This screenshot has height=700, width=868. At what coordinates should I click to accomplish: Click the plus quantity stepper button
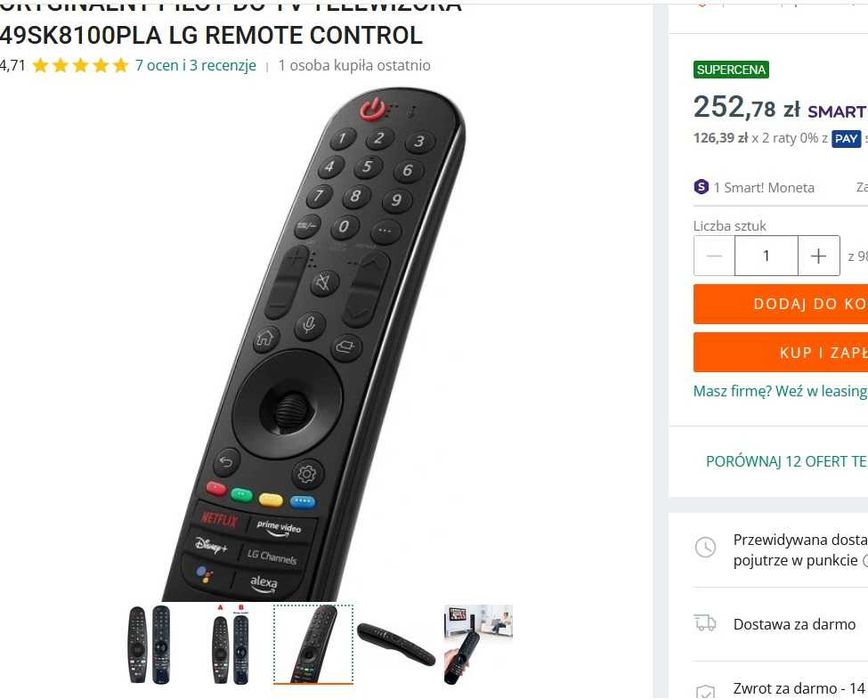pyautogui.click(x=819, y=256)
